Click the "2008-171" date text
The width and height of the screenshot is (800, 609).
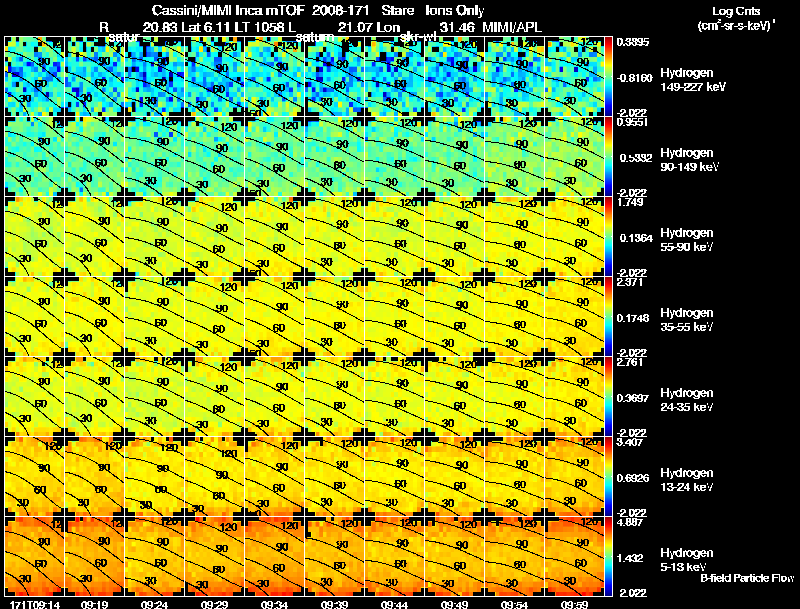tap(340, 11)
